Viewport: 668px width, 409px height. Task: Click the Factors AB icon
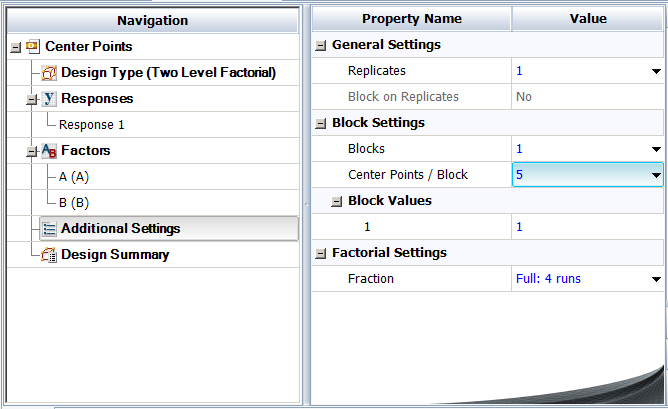pyautogui.click(x=49, y=151)
